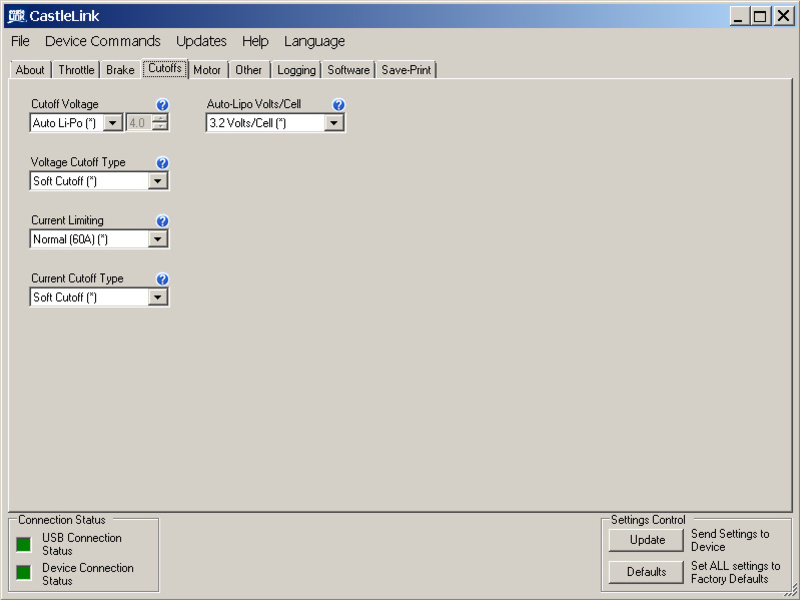The width and height of the screenshot is (800, 600).
Task: Click 'Soft Cutoff (*)' under Current Cutoff Type
Action: [x=65, y=297]
